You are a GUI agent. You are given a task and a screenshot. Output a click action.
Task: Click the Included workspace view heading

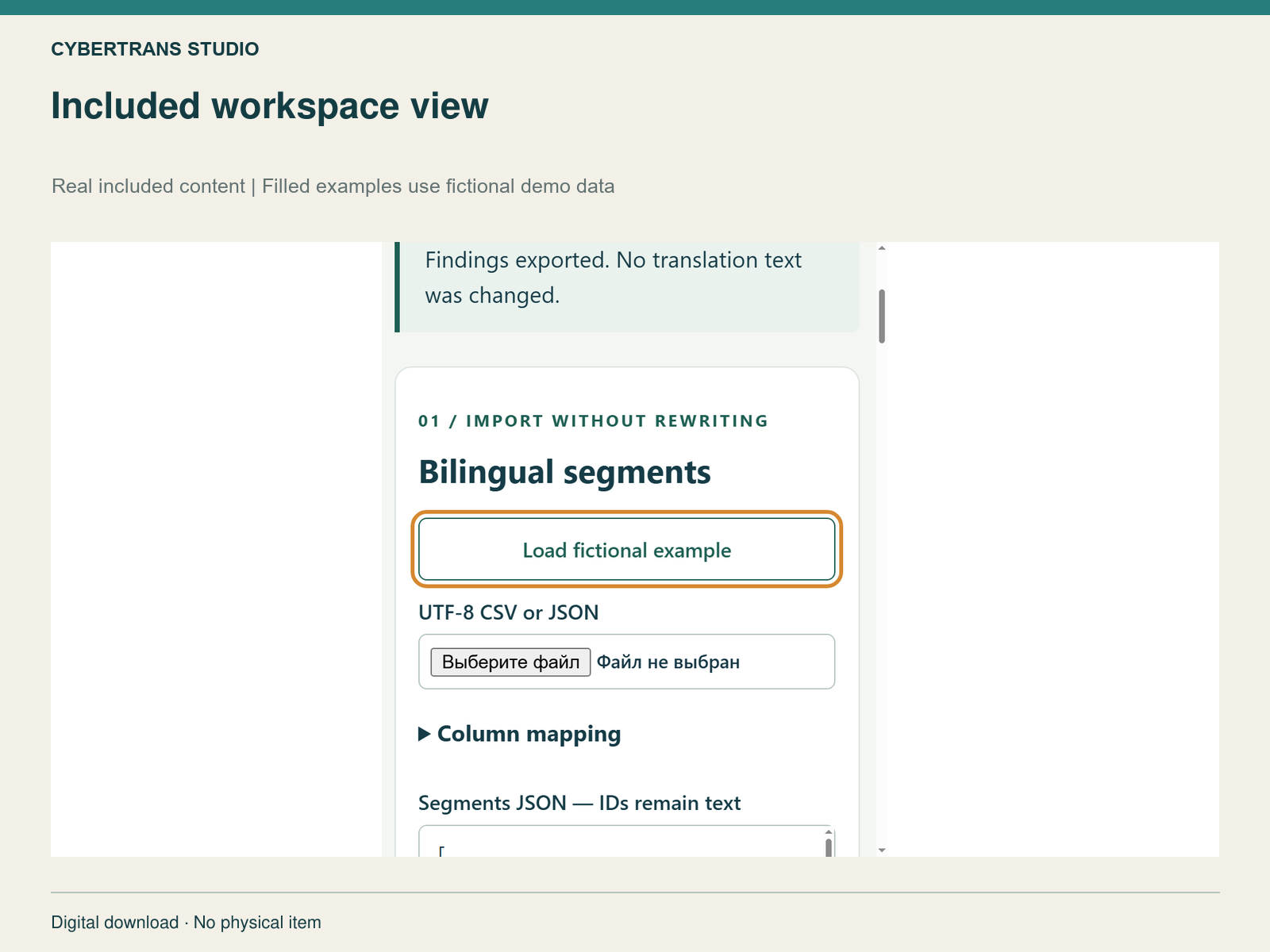point(270,106)
